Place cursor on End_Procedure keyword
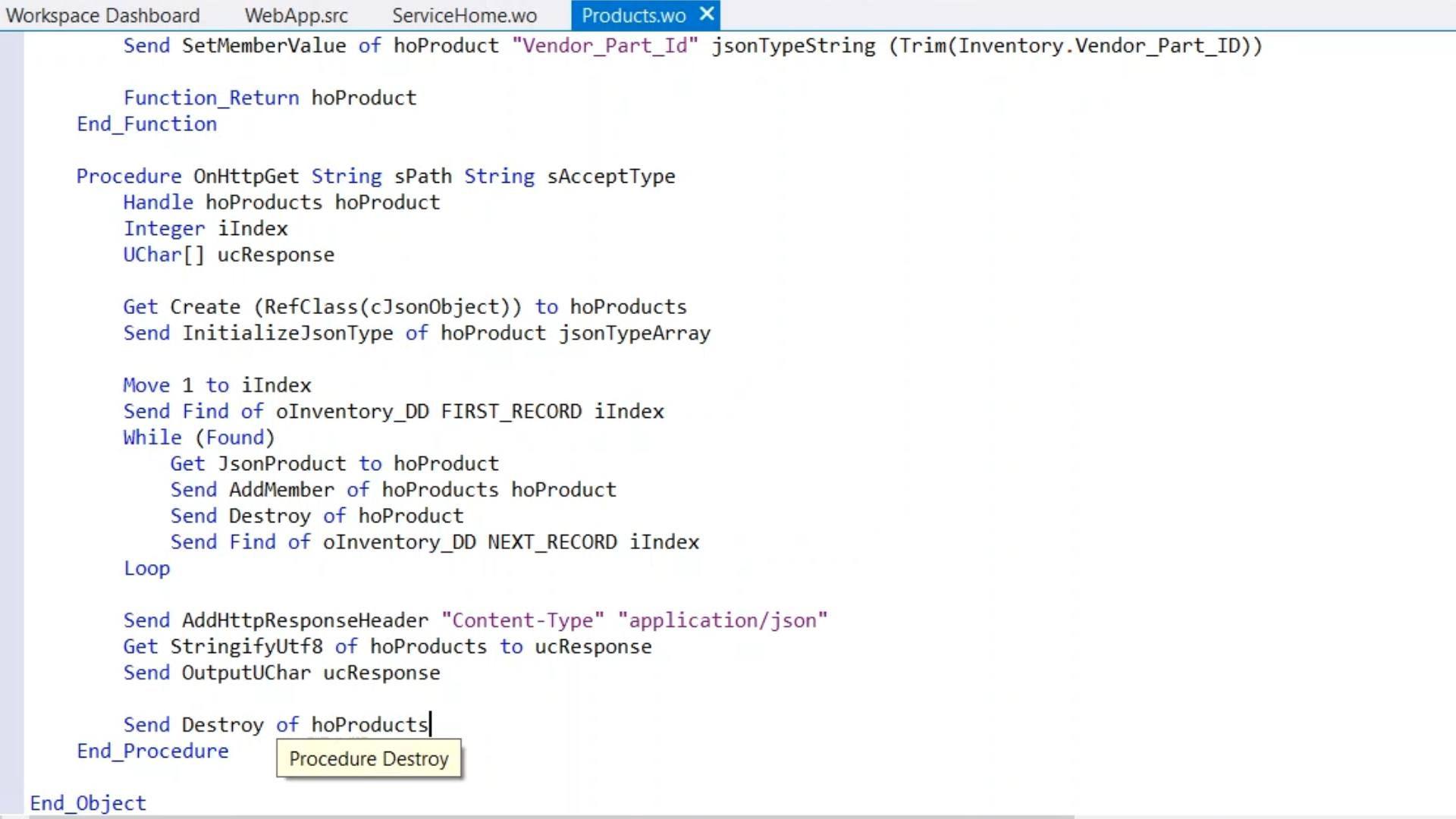 point(152,751)
